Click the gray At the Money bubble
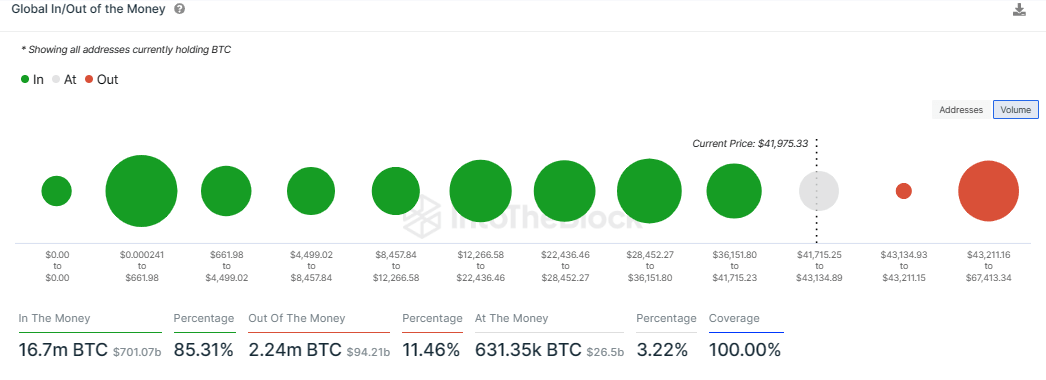 click(x=819, y=191)
